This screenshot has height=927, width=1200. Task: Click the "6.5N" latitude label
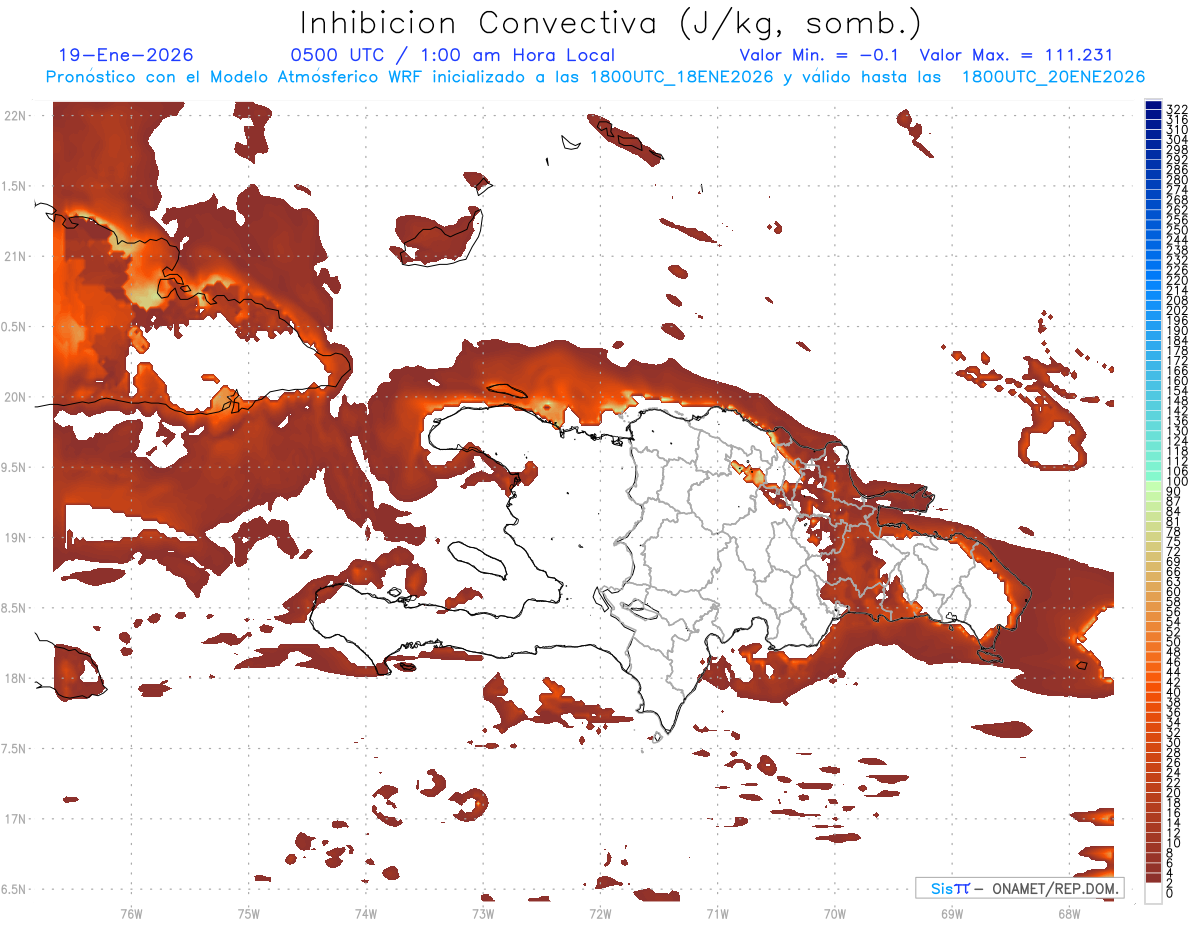13,889
